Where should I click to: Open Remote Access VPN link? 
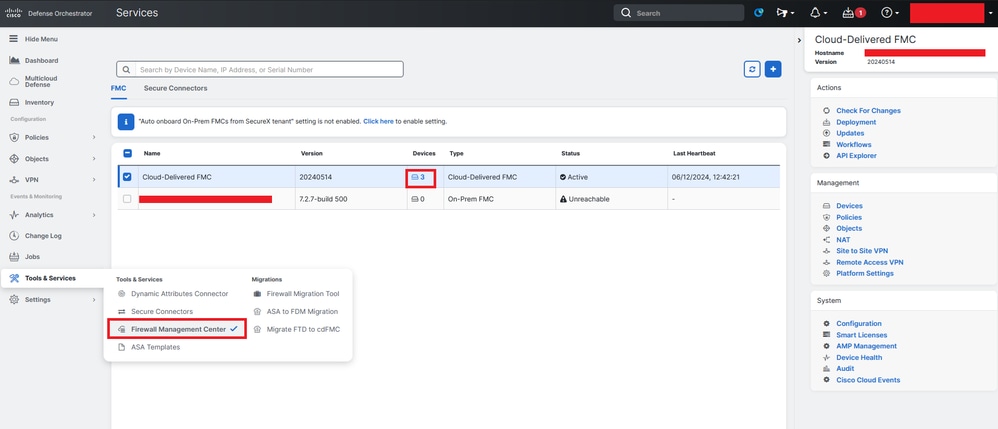click(869, 262)
